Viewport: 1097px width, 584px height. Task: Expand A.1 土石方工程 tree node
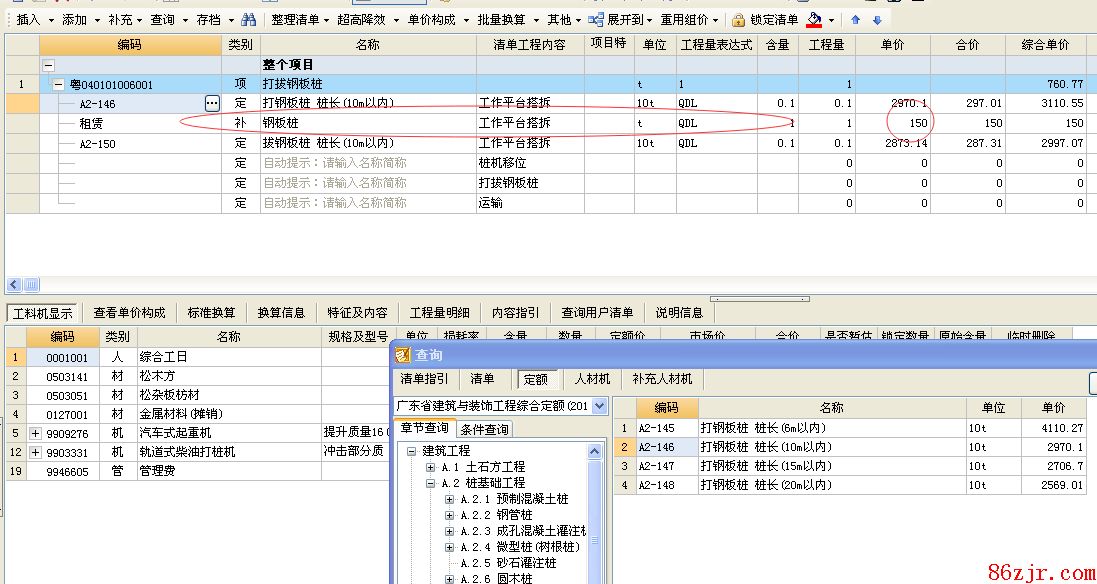click(x=431, y=467)
